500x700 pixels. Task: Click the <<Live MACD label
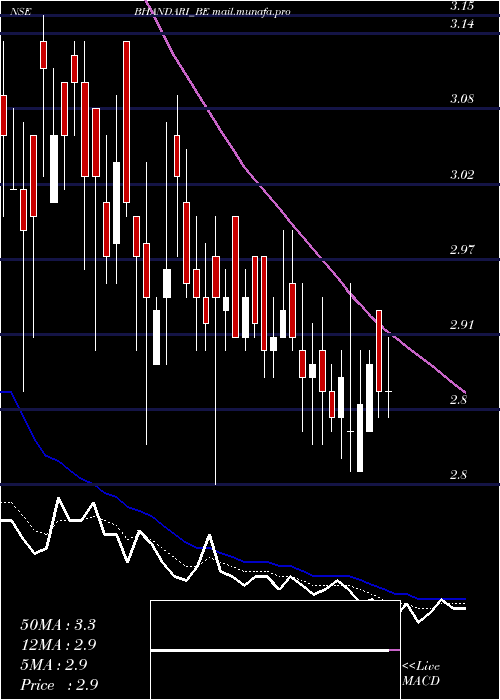[421, 674]
